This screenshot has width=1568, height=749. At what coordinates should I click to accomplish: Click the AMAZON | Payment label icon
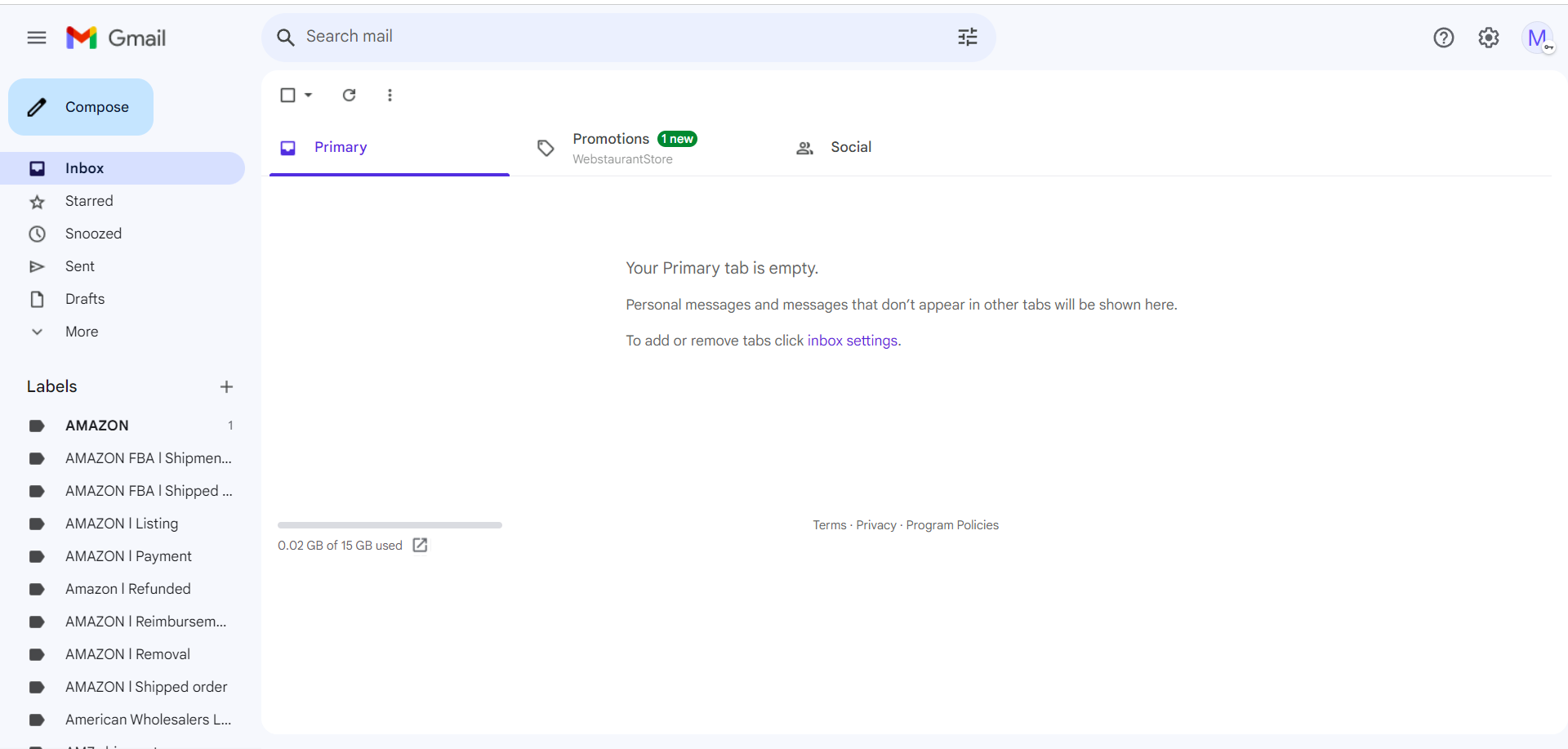pyautogui.click(x=37, y=556)
